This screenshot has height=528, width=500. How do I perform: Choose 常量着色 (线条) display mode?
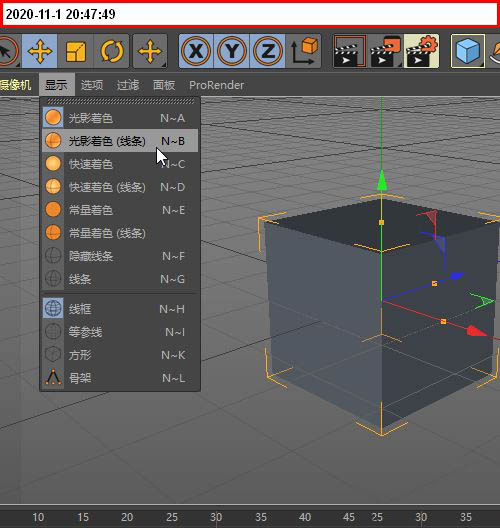click(x=120, y=233)
